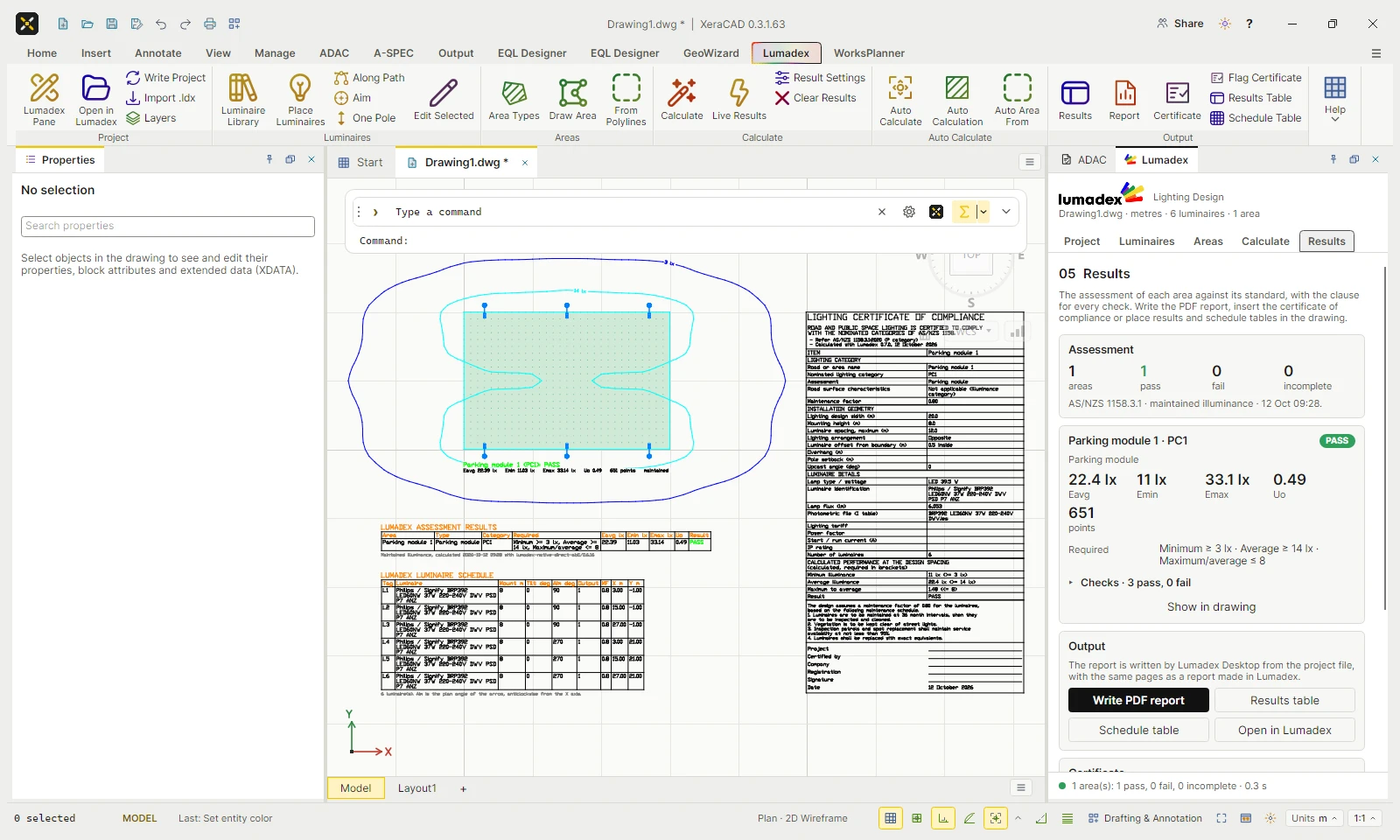Choose the Area Types tool
Screen dimensions: 1400x840
coord(514,99)
